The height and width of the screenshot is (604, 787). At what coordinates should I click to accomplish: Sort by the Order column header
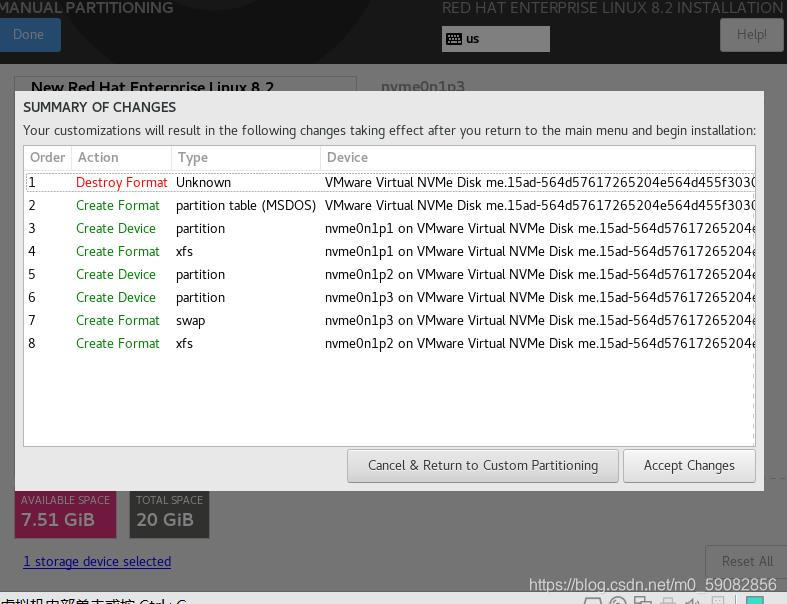coord(48,158)
